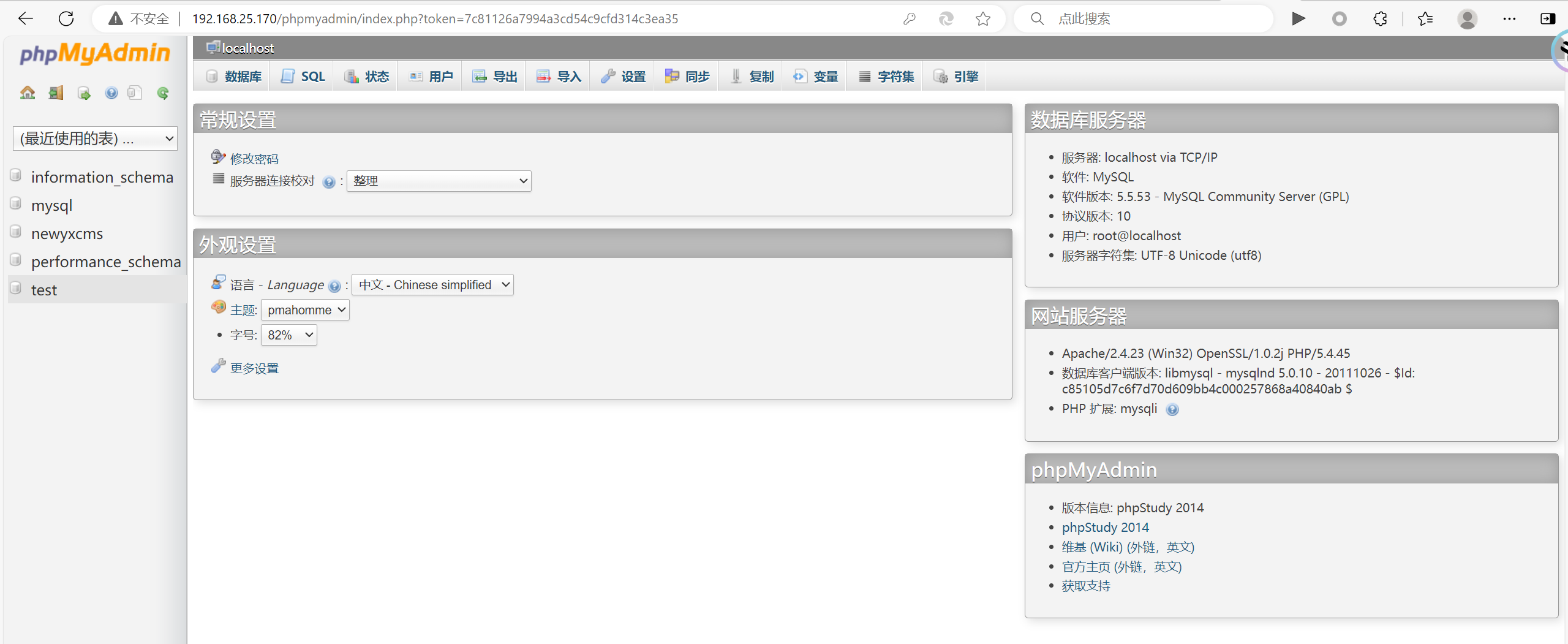Open the 设置 tab

(x=623, y=77)
